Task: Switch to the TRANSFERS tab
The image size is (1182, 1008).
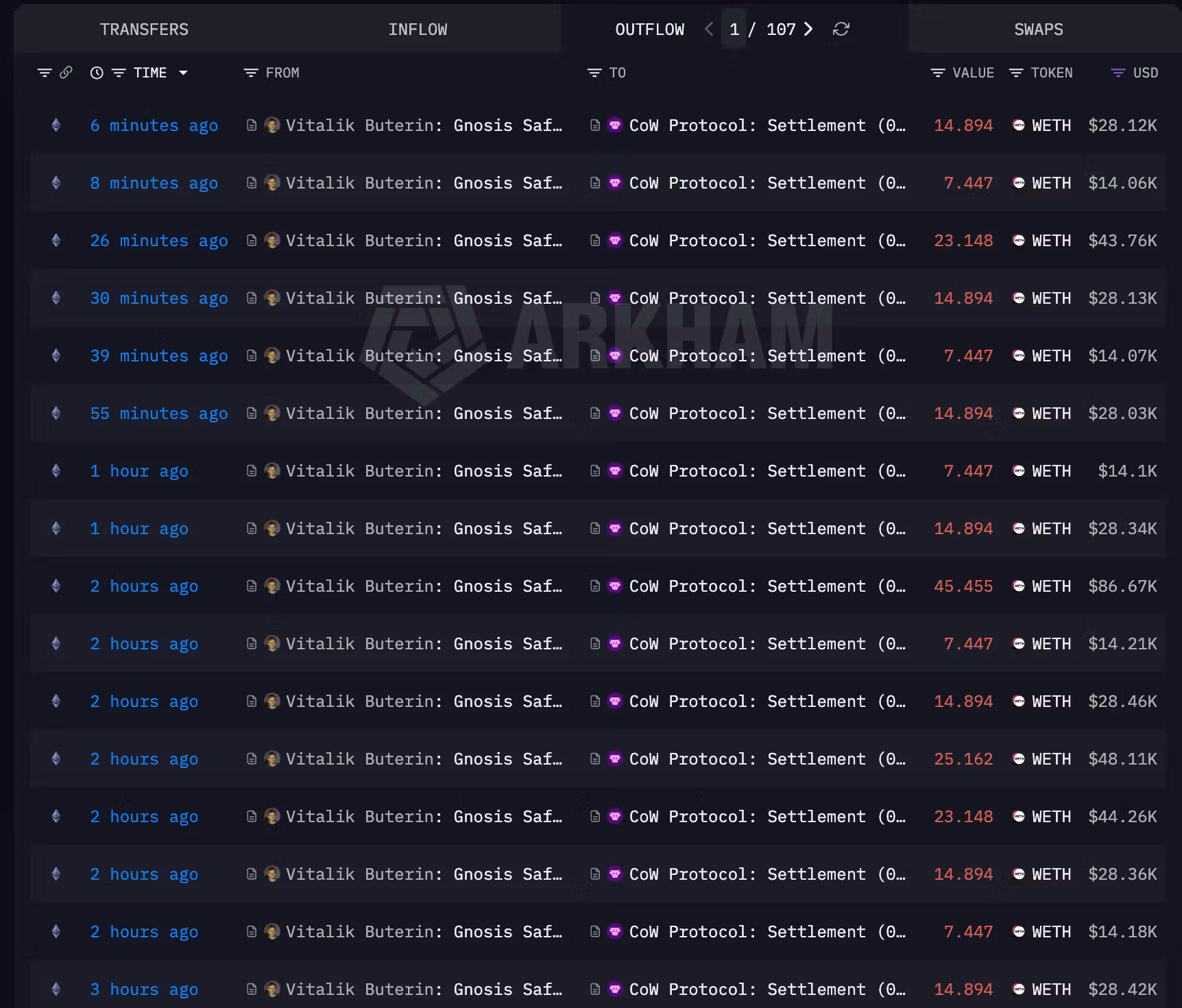Action: 144,29
